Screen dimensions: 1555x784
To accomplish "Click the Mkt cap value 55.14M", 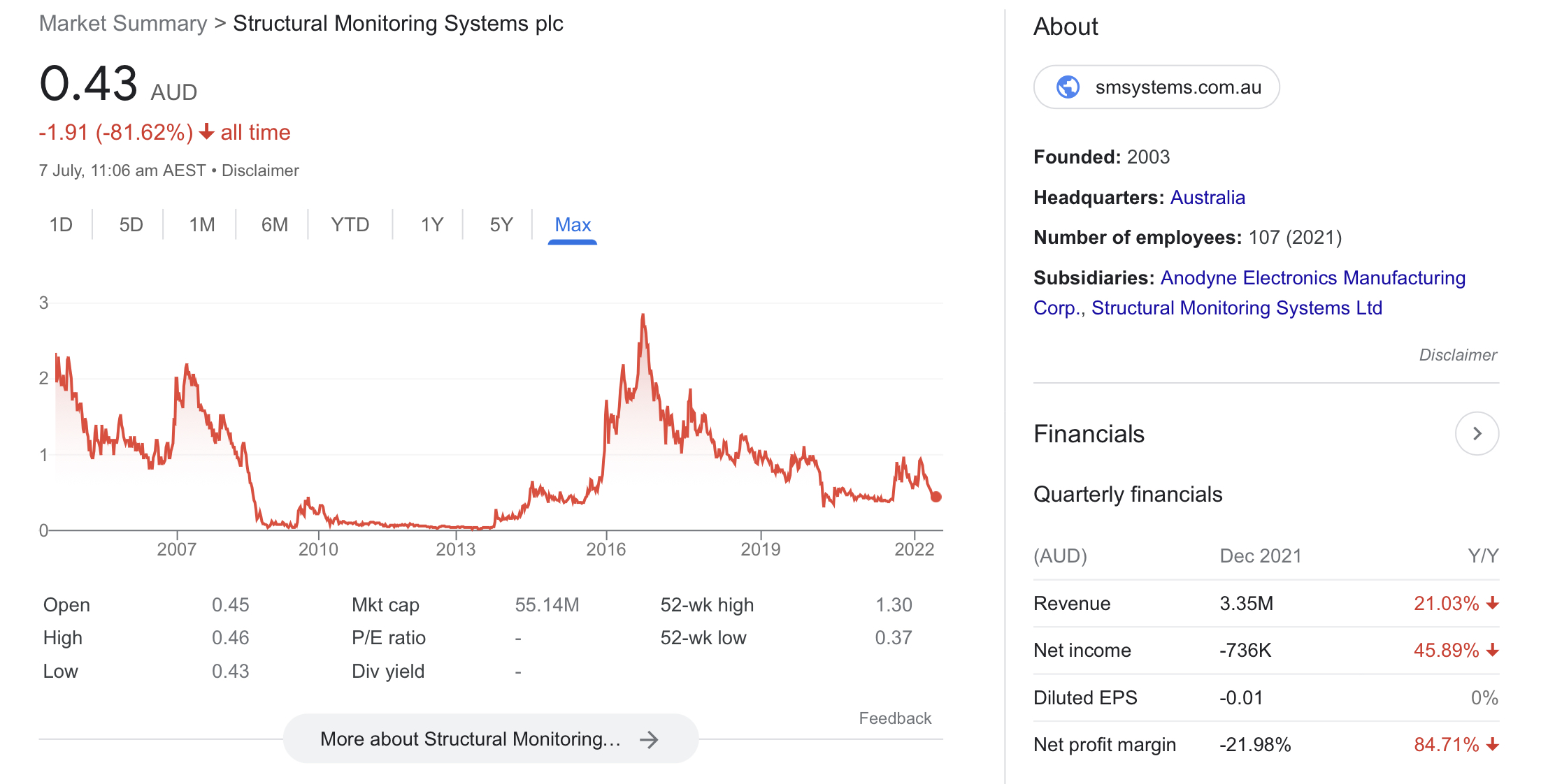I will tap(547, 605).
